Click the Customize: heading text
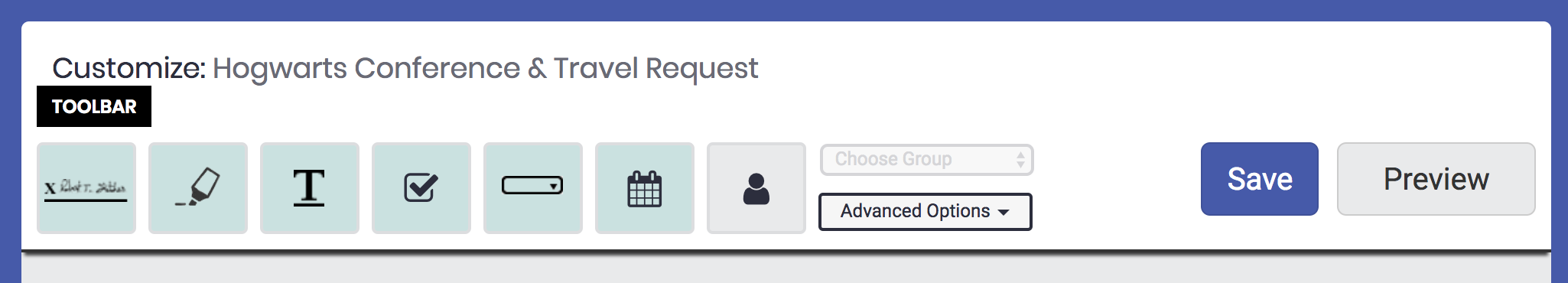This screenshot has height=283, width=1568. (129, 68)
